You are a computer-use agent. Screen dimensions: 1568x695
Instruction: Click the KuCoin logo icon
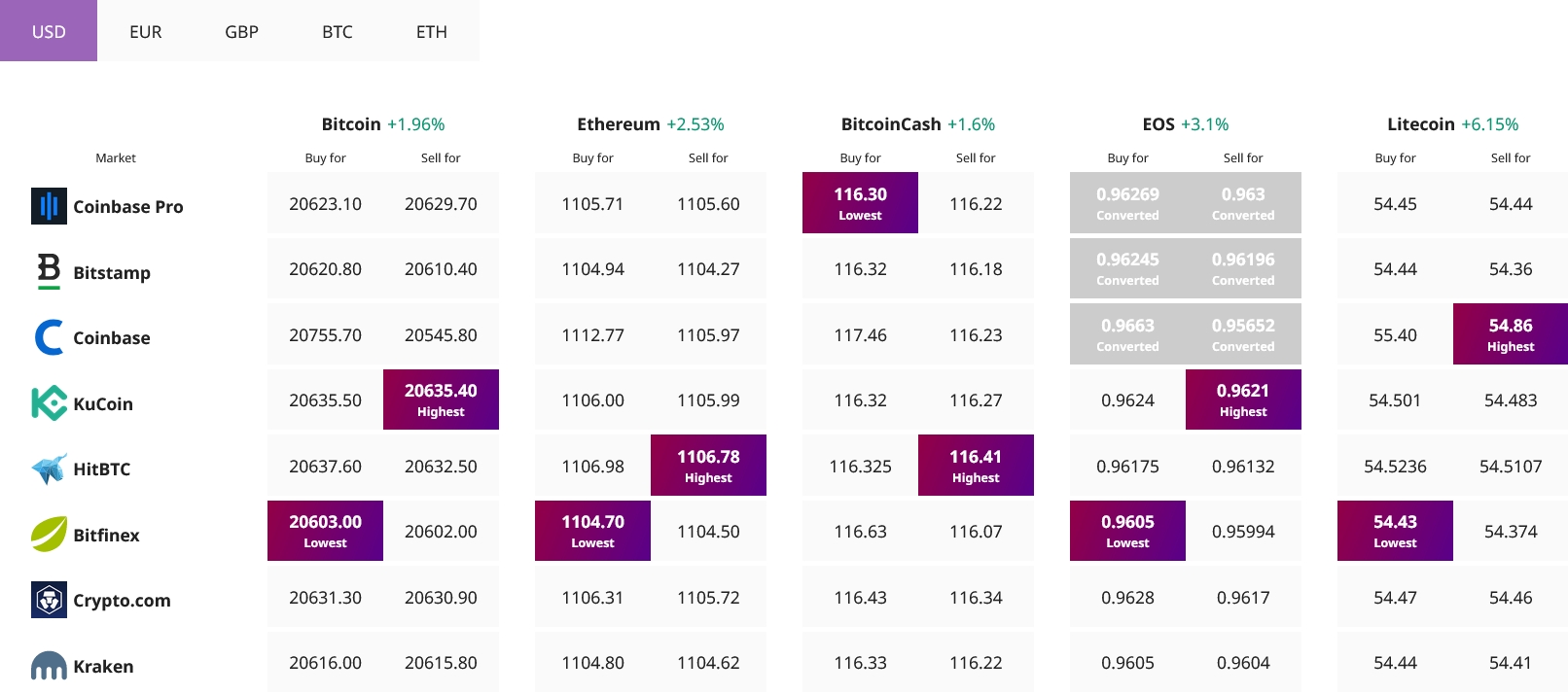coord(49,403)
